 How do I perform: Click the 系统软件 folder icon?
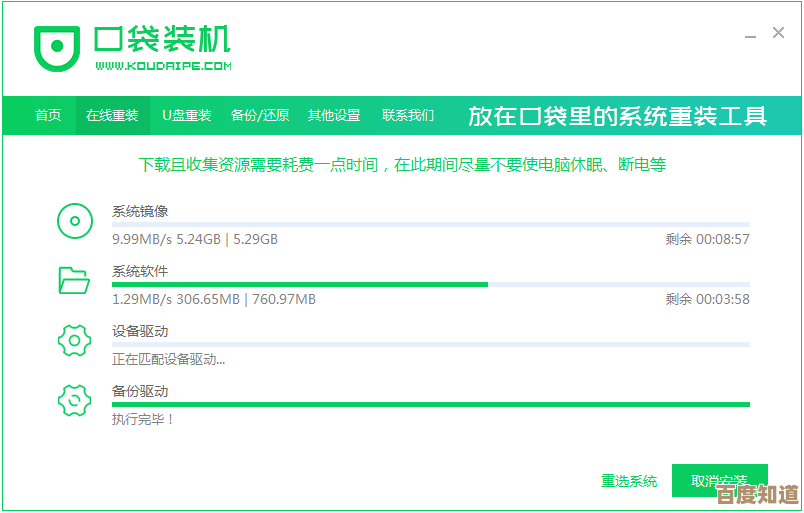tap(74, 281)
